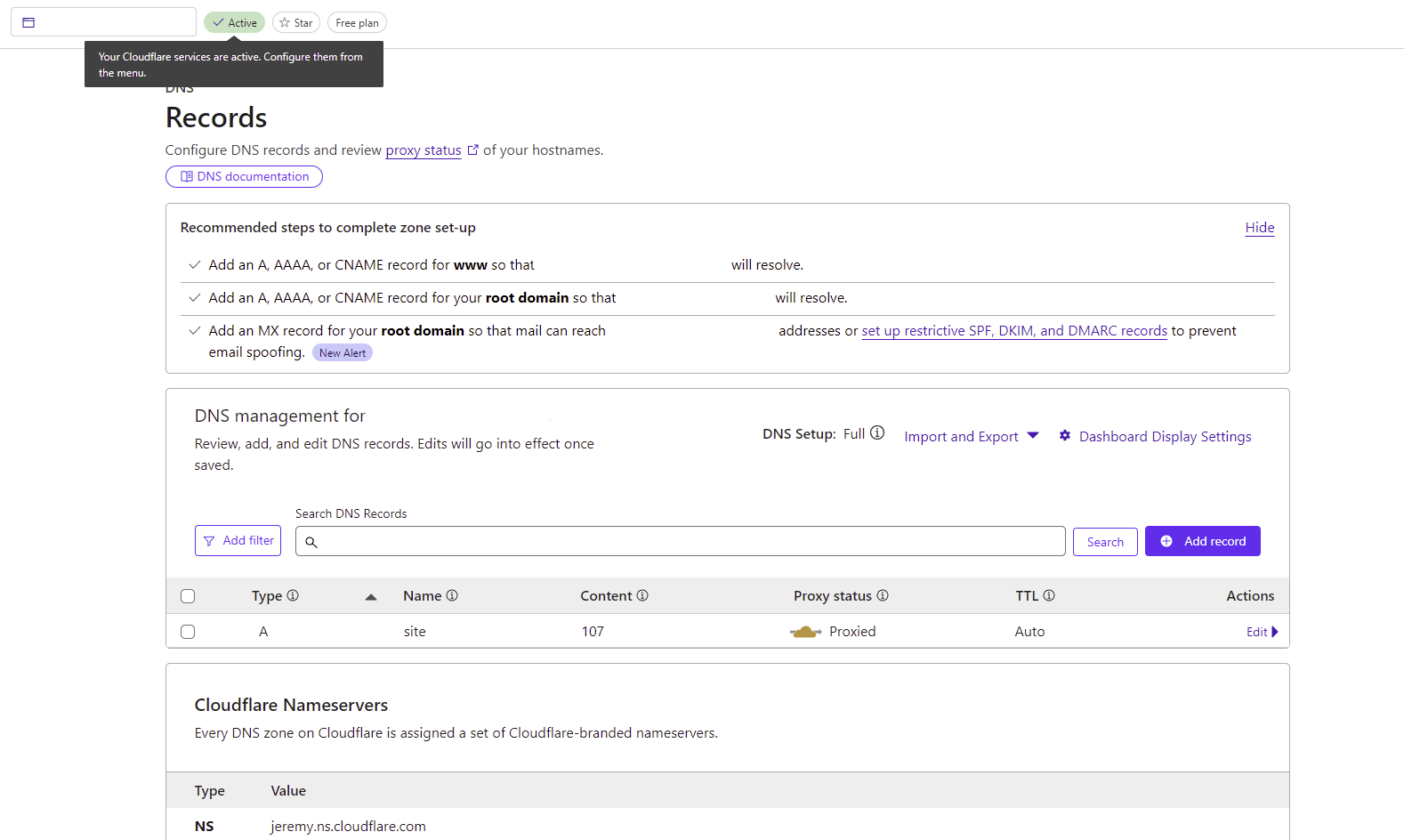Star this zone using the Star button

tap(295, 22)
